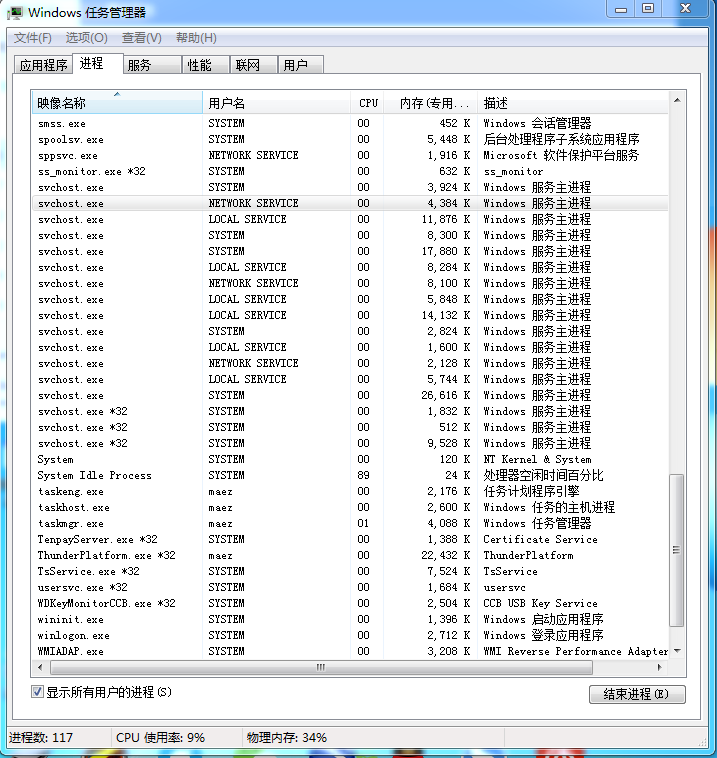The image size is (717, 758).
Task: Click the Certificate Service description cell
Action: (540, 539)
